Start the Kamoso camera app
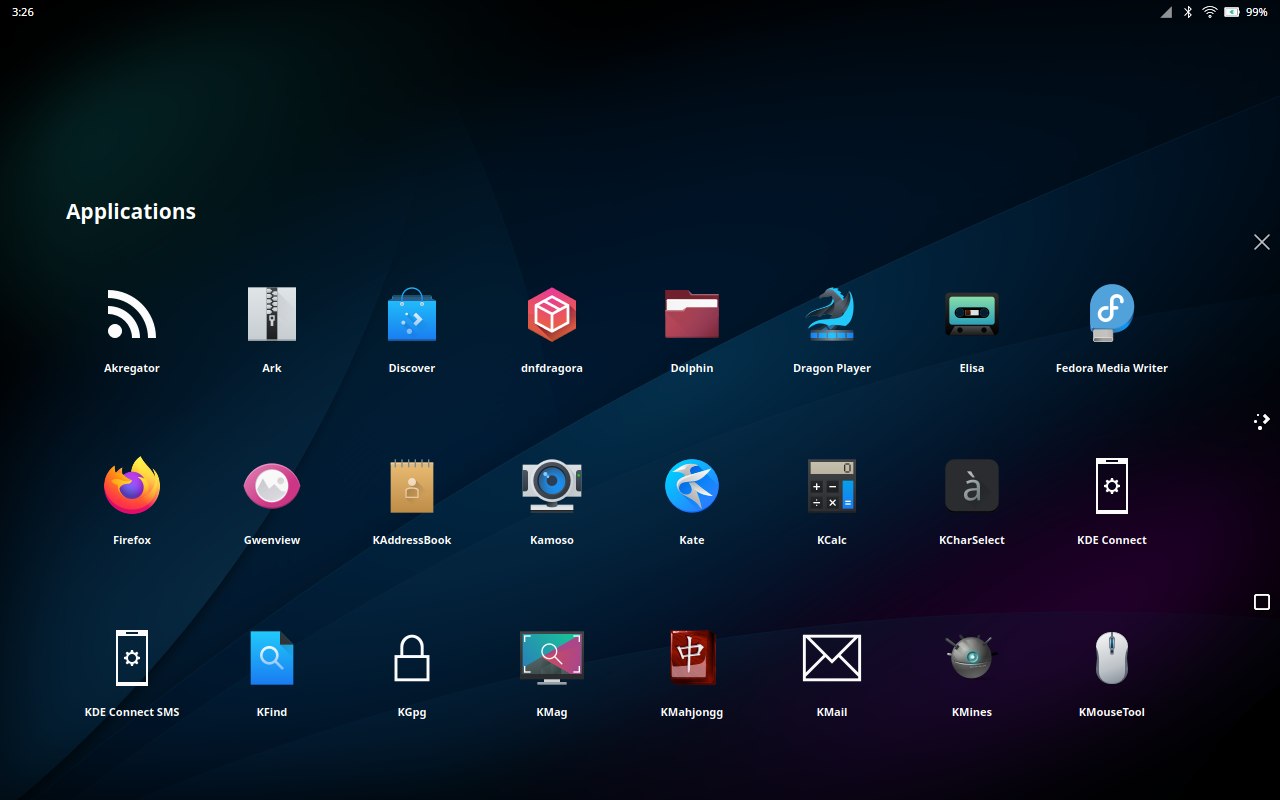The width and height of the screenshot is (1280, 800). (552, 486)
